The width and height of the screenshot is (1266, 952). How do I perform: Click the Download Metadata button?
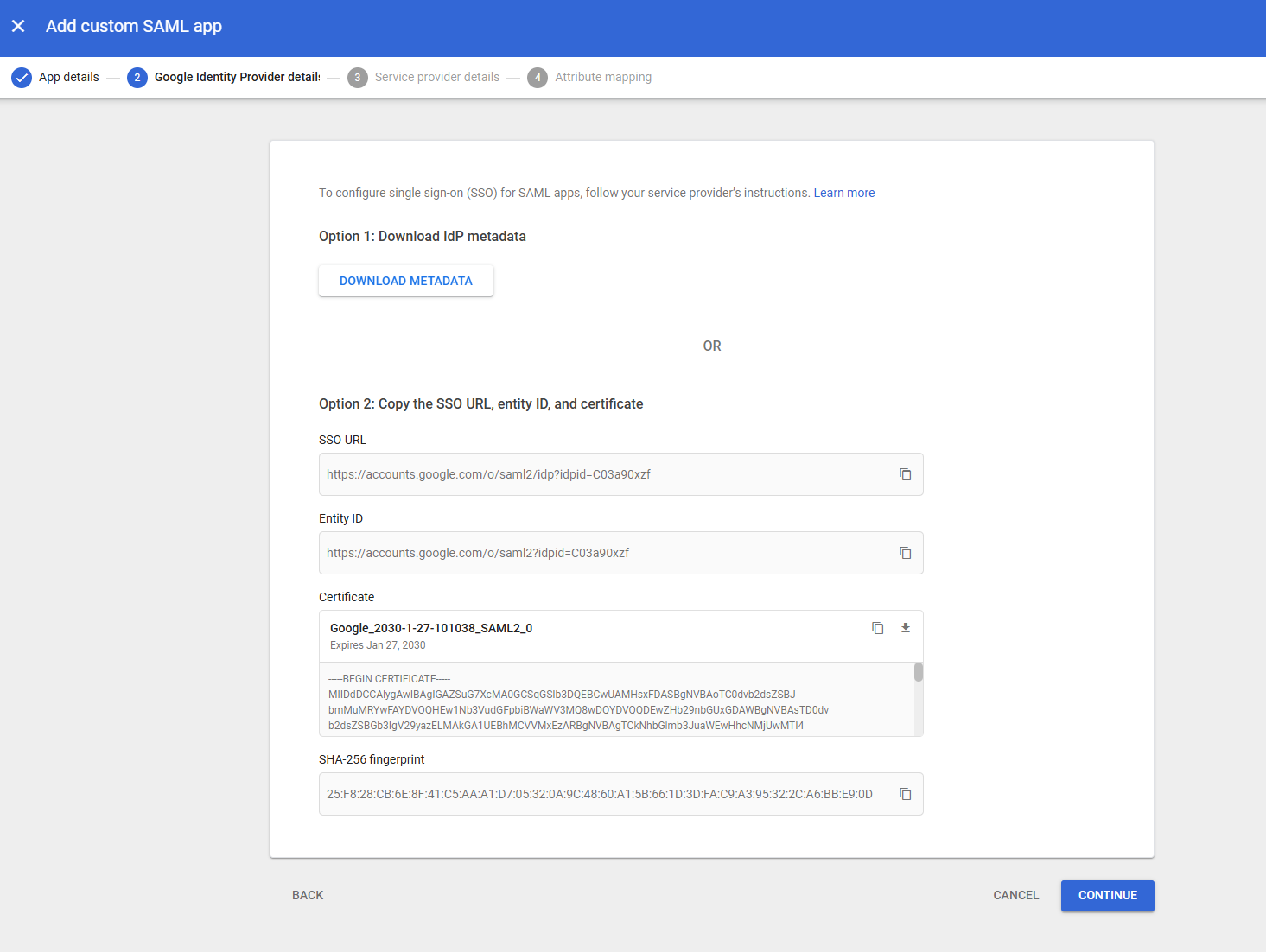[405, 281]
